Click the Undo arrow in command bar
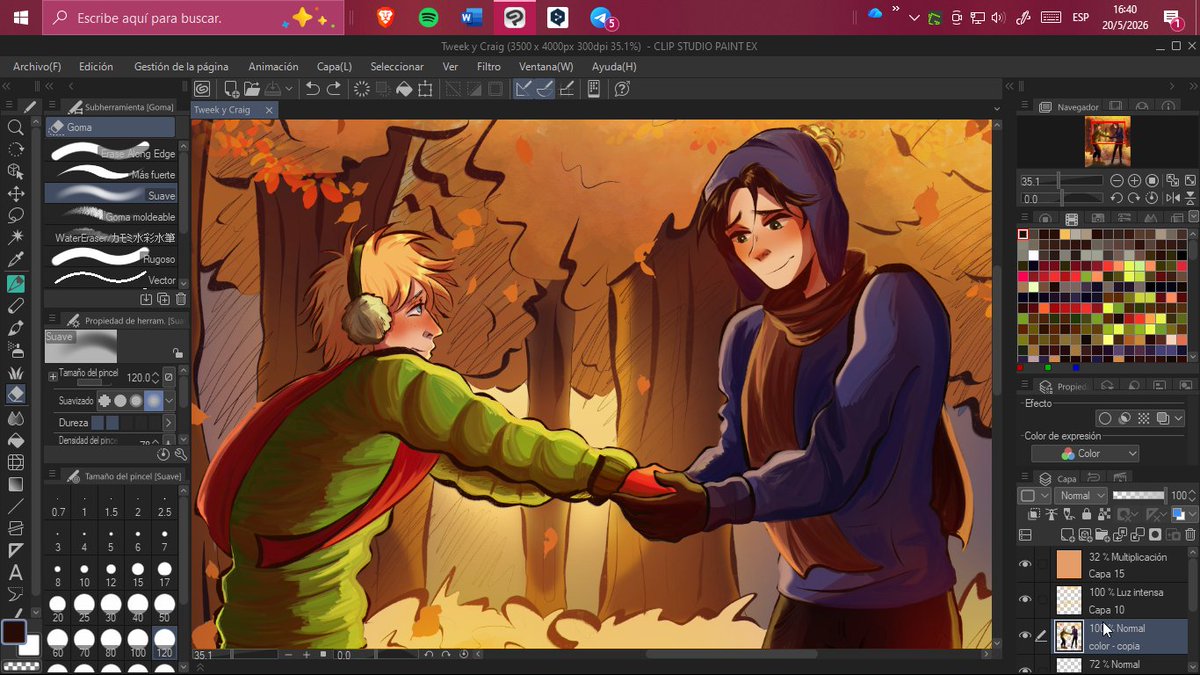Screen dimensions: 1200x675 (x=312, y=89)
